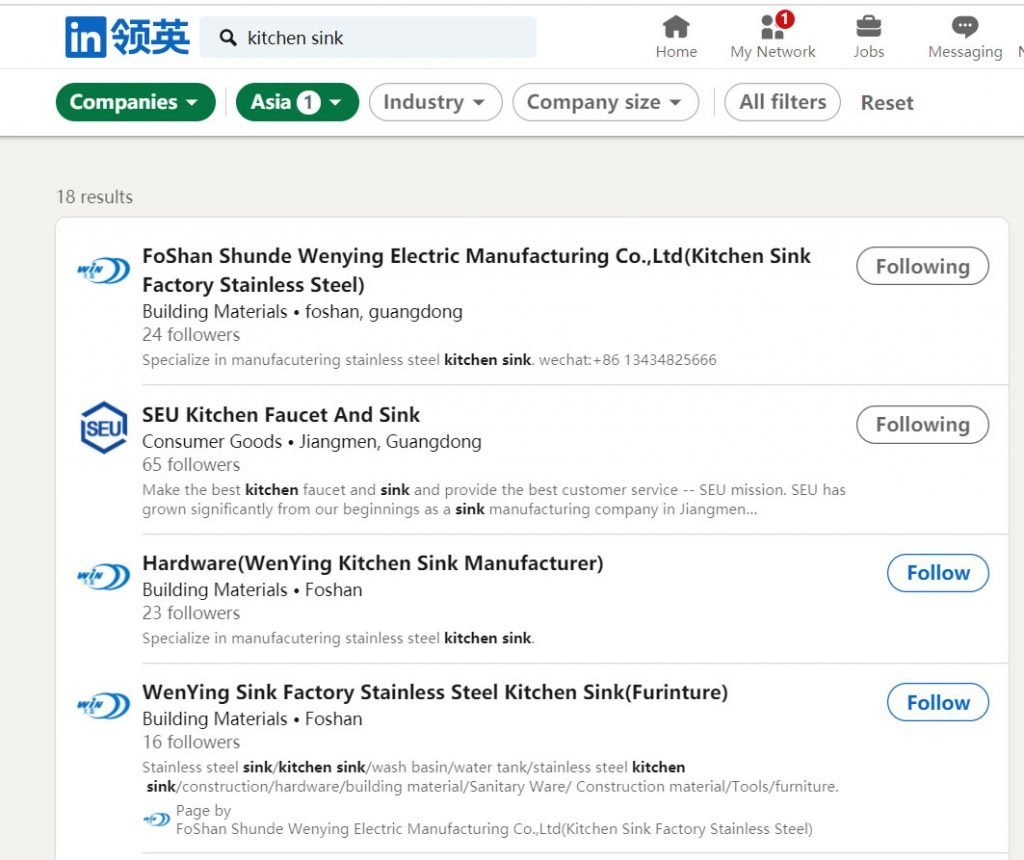This screenshot has height=860, width=1024.
Task: Click '24 followers' text
Action: click(191, 334)
